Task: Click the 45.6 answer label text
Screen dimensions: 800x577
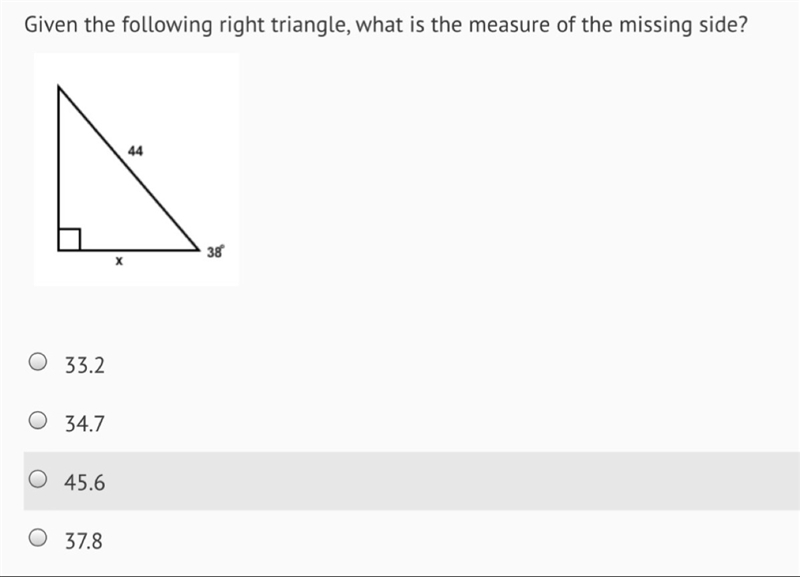Action: pos(85,483)
